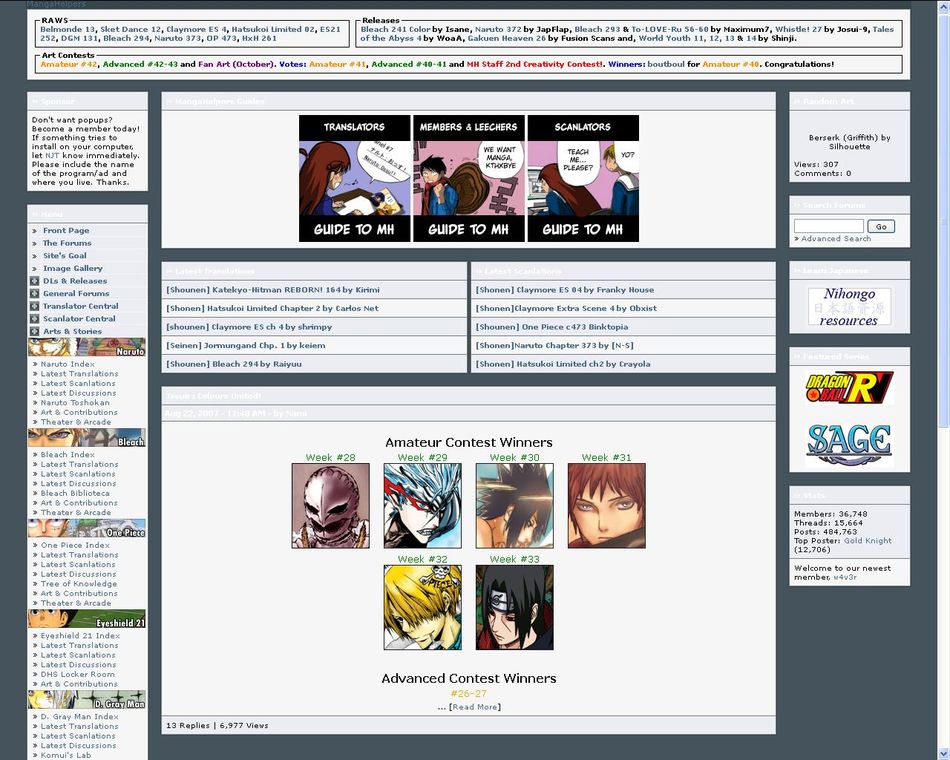Open the D. Gray Man section banner
This screenshot has width=950, height=760.
click(x=87, y=699)
